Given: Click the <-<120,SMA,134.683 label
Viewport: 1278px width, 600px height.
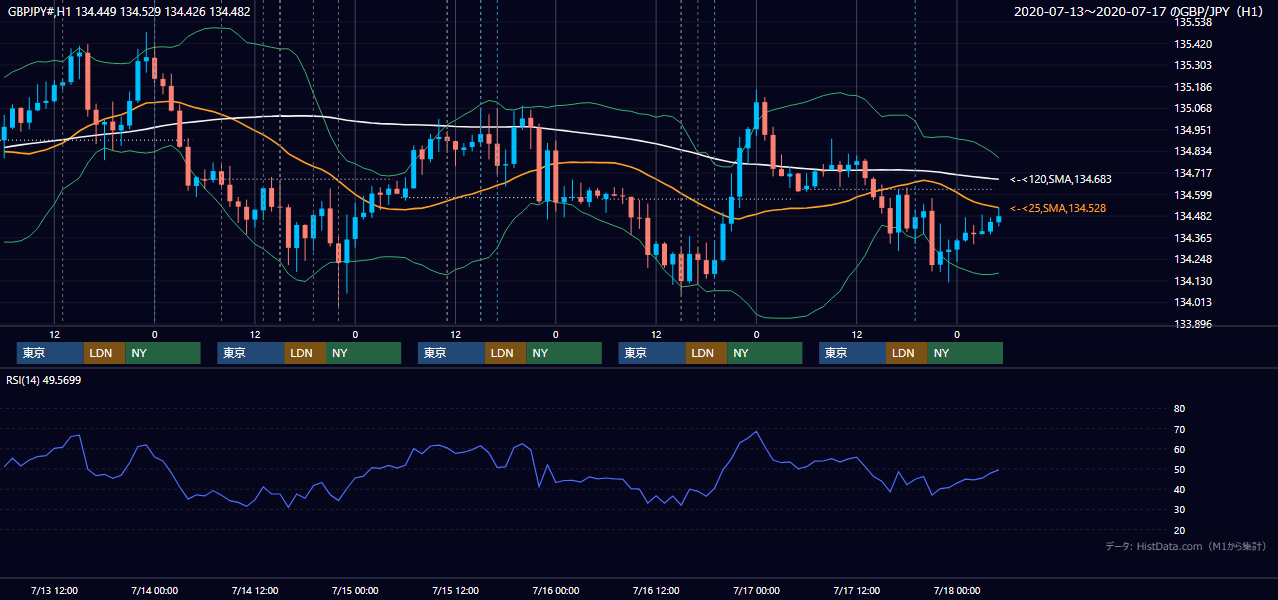Looking at the screenshot, I should click(1061, 179).
